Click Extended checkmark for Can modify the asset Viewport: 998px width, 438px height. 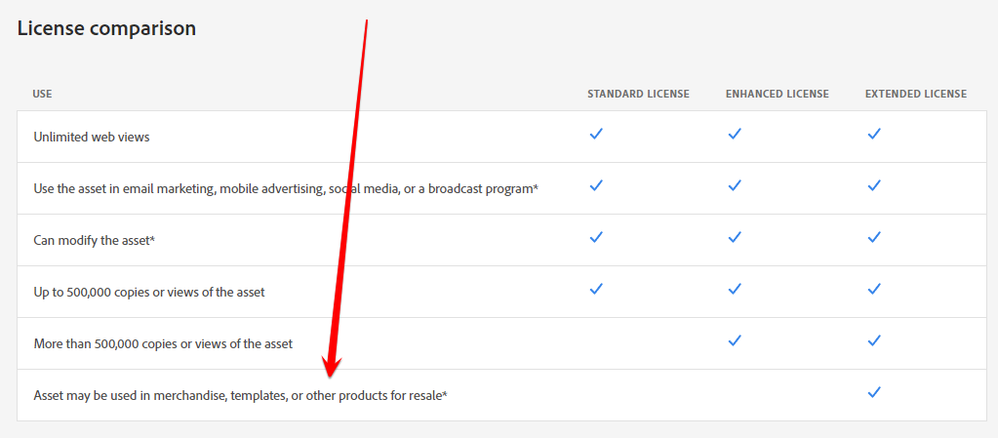(x=874, y=238)
